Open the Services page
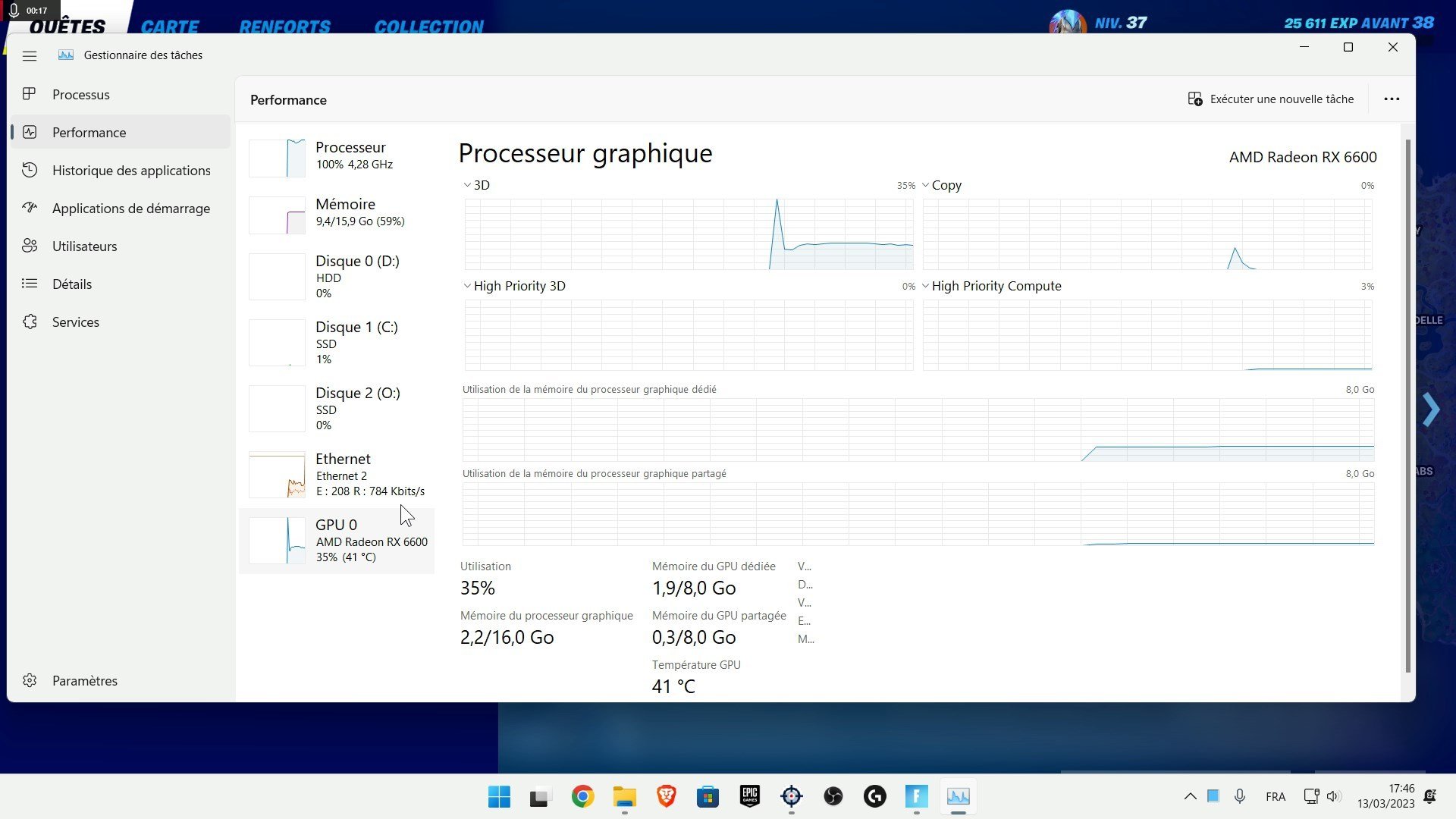This screenshot has height=819, width=1456. (121, 322)
